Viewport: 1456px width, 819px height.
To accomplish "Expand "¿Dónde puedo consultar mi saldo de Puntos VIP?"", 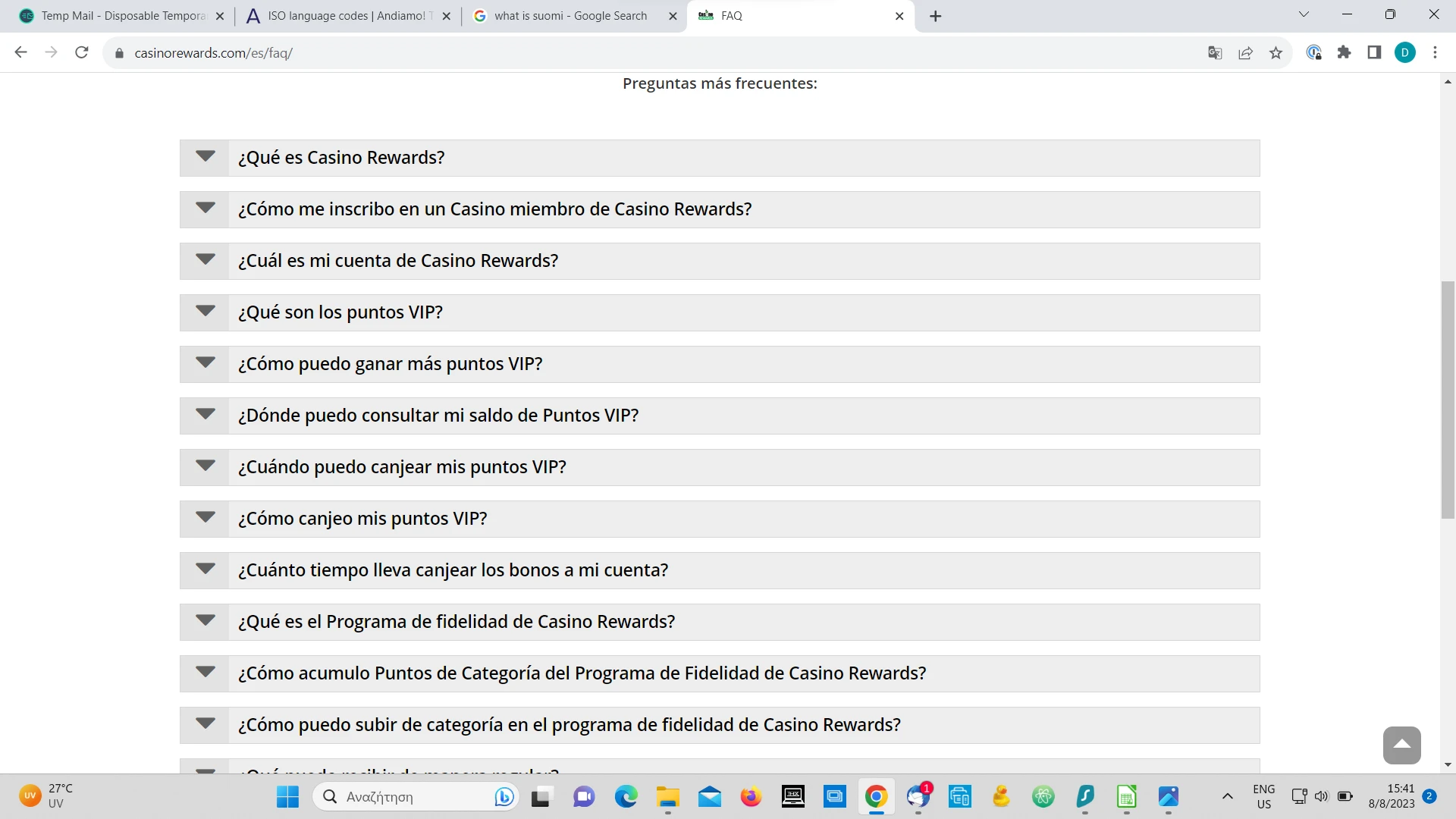I will click(x=720, y=416).
